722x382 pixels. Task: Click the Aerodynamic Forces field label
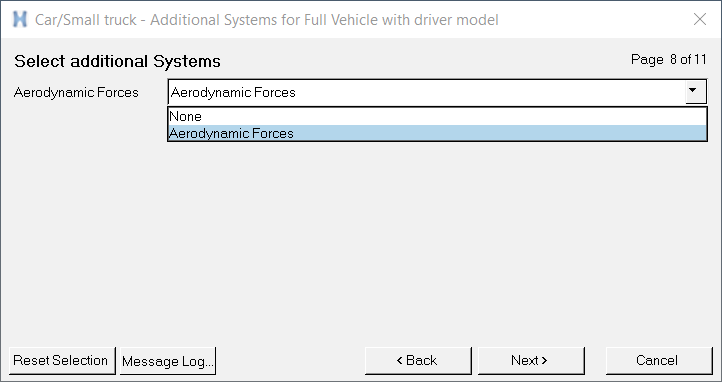click(76, 93)
